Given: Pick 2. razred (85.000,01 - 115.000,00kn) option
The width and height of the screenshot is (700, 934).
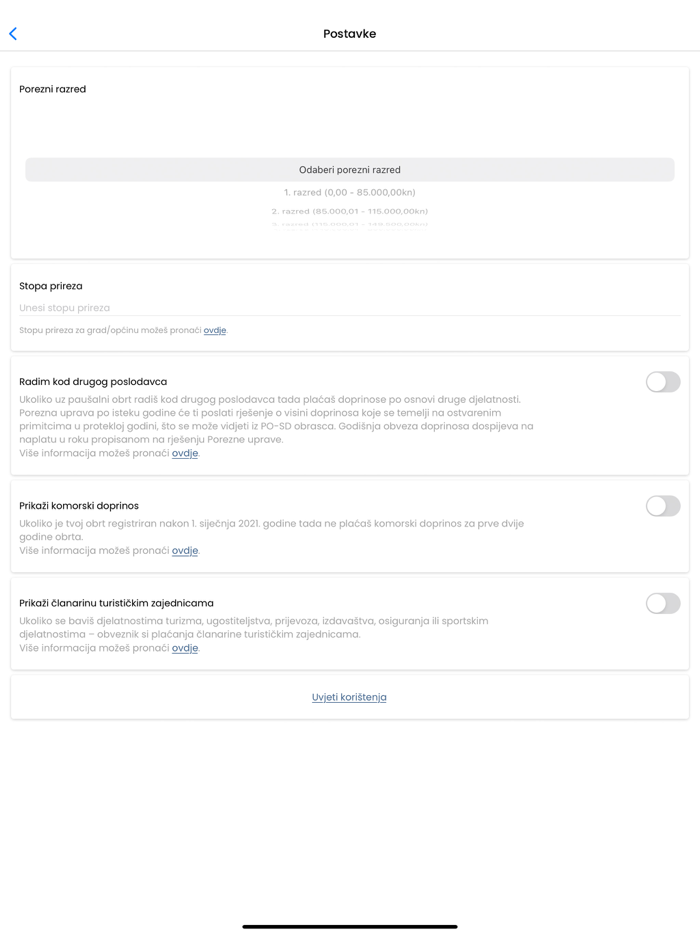Looking at the screenshot, I should tap(350, 211).
